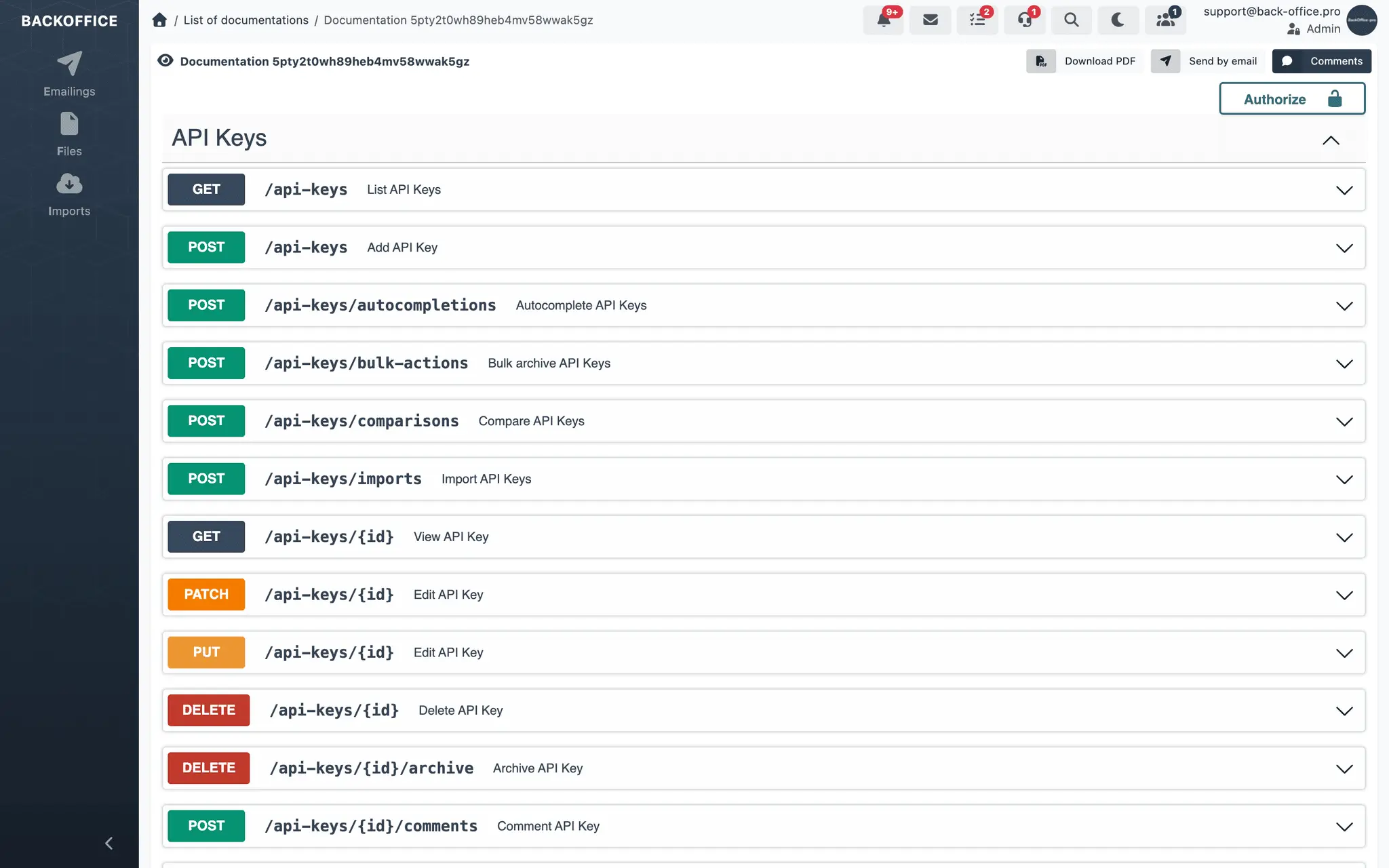Click the eye icon beside the Documentation title

click(x=165, y=60)
